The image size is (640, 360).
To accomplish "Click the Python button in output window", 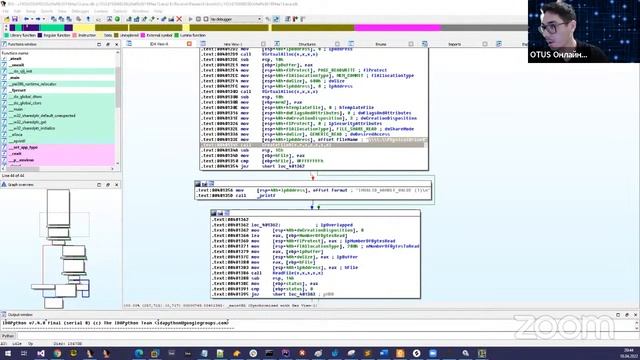I will pyautogui.click(x=8, y=336).
